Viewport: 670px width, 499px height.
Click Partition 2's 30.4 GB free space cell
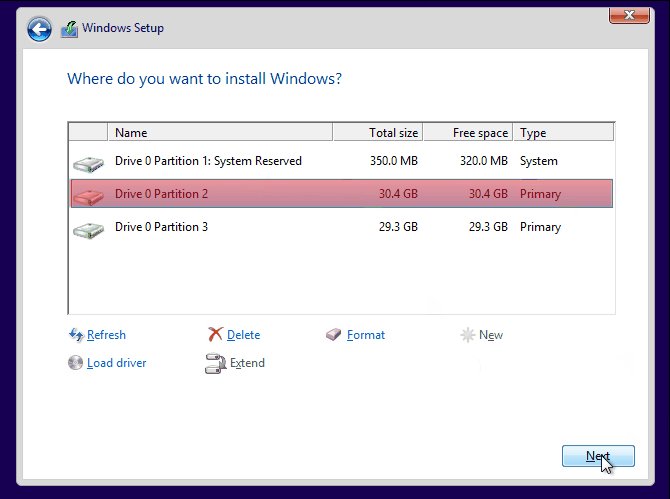coord(488,194)
